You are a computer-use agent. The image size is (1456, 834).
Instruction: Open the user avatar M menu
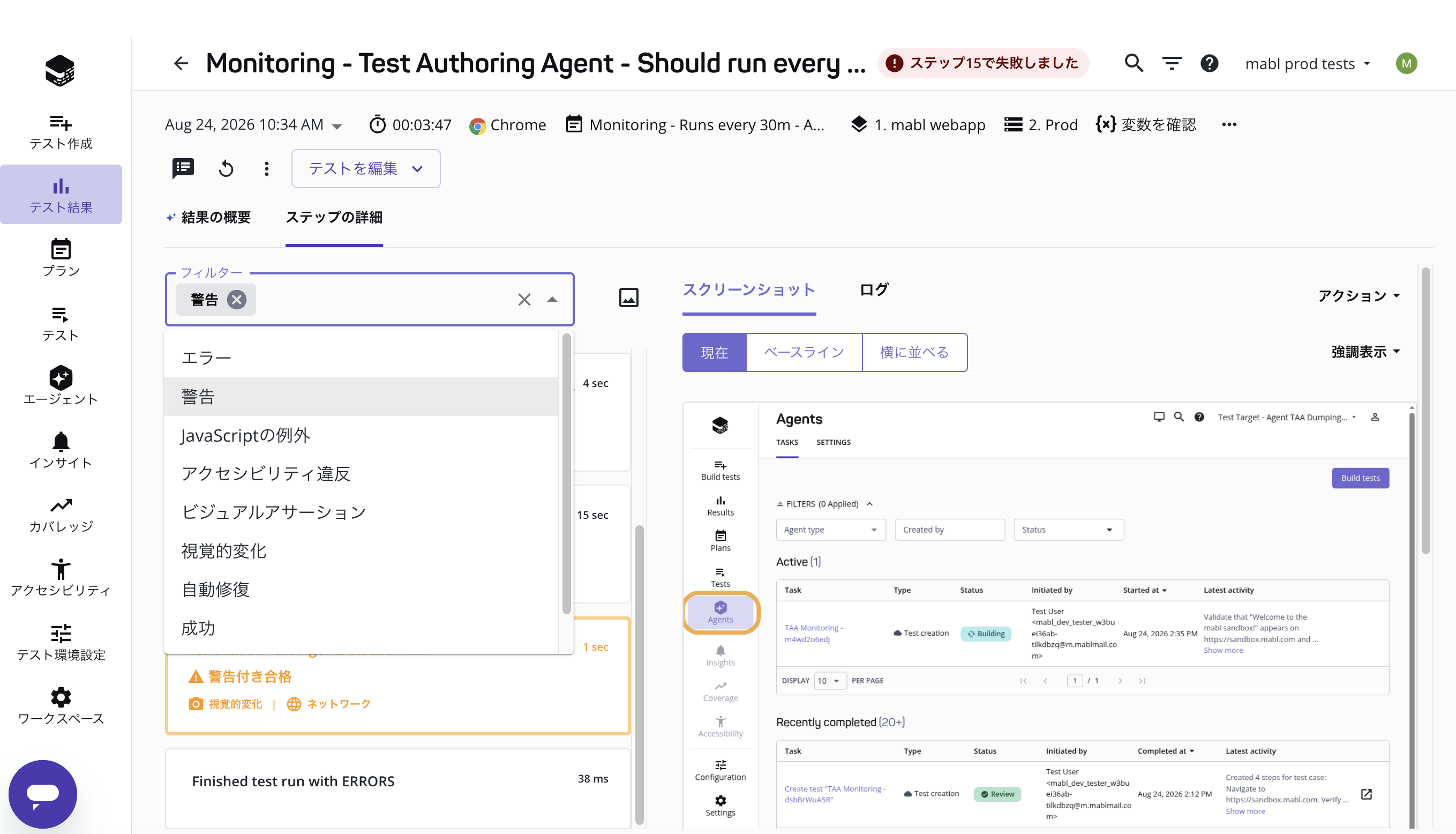coord(1406,63)
